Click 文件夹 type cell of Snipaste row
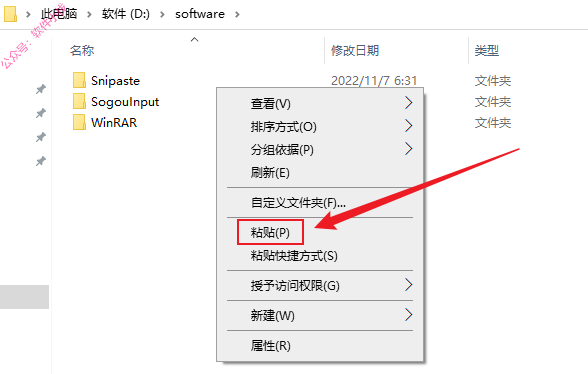The image size is (588, 374). (x=493, y=81)
